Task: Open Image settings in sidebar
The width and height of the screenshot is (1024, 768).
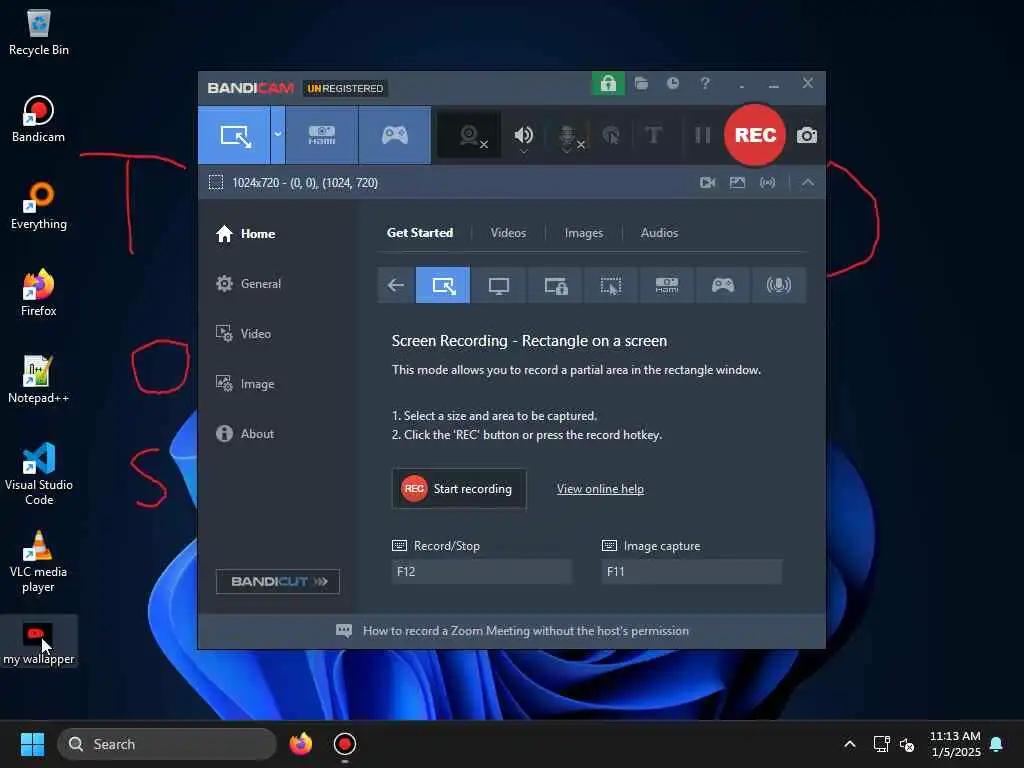Action: (245, 384)
